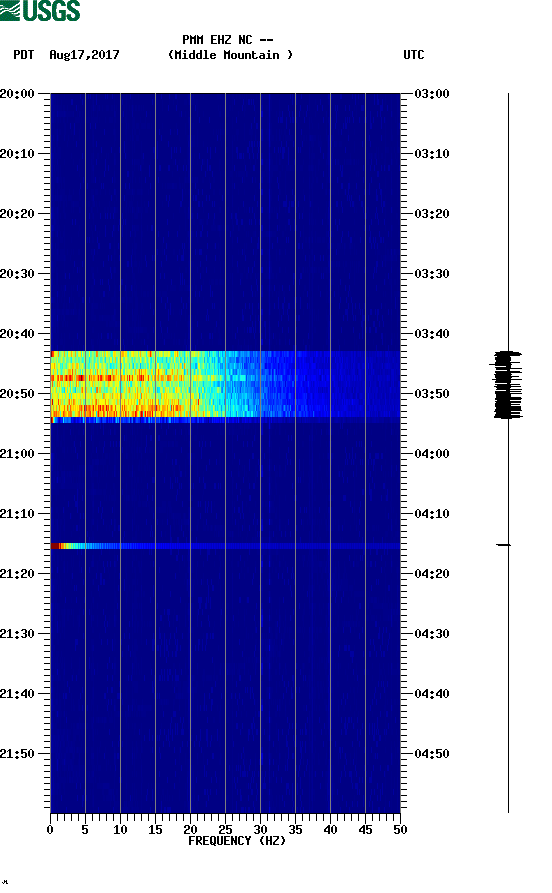Click the USGS logo
552x893 pixels.
tap(40, 10)
